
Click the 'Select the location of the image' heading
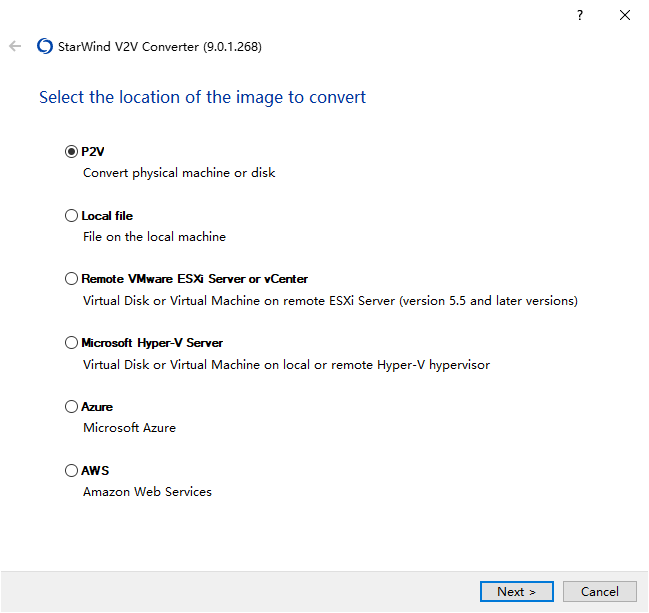(202, 98)
